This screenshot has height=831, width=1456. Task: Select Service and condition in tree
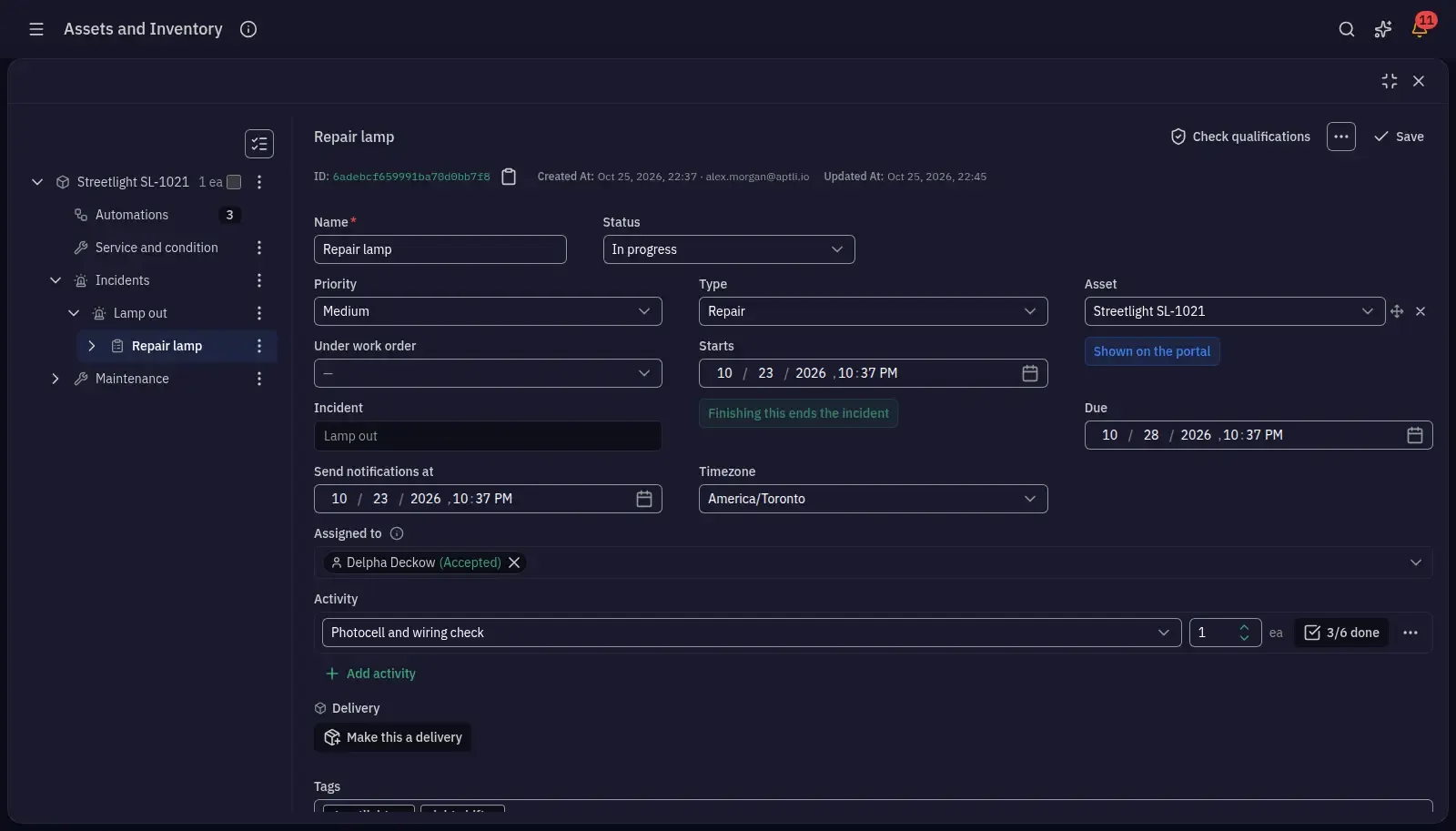coord(157,248)
